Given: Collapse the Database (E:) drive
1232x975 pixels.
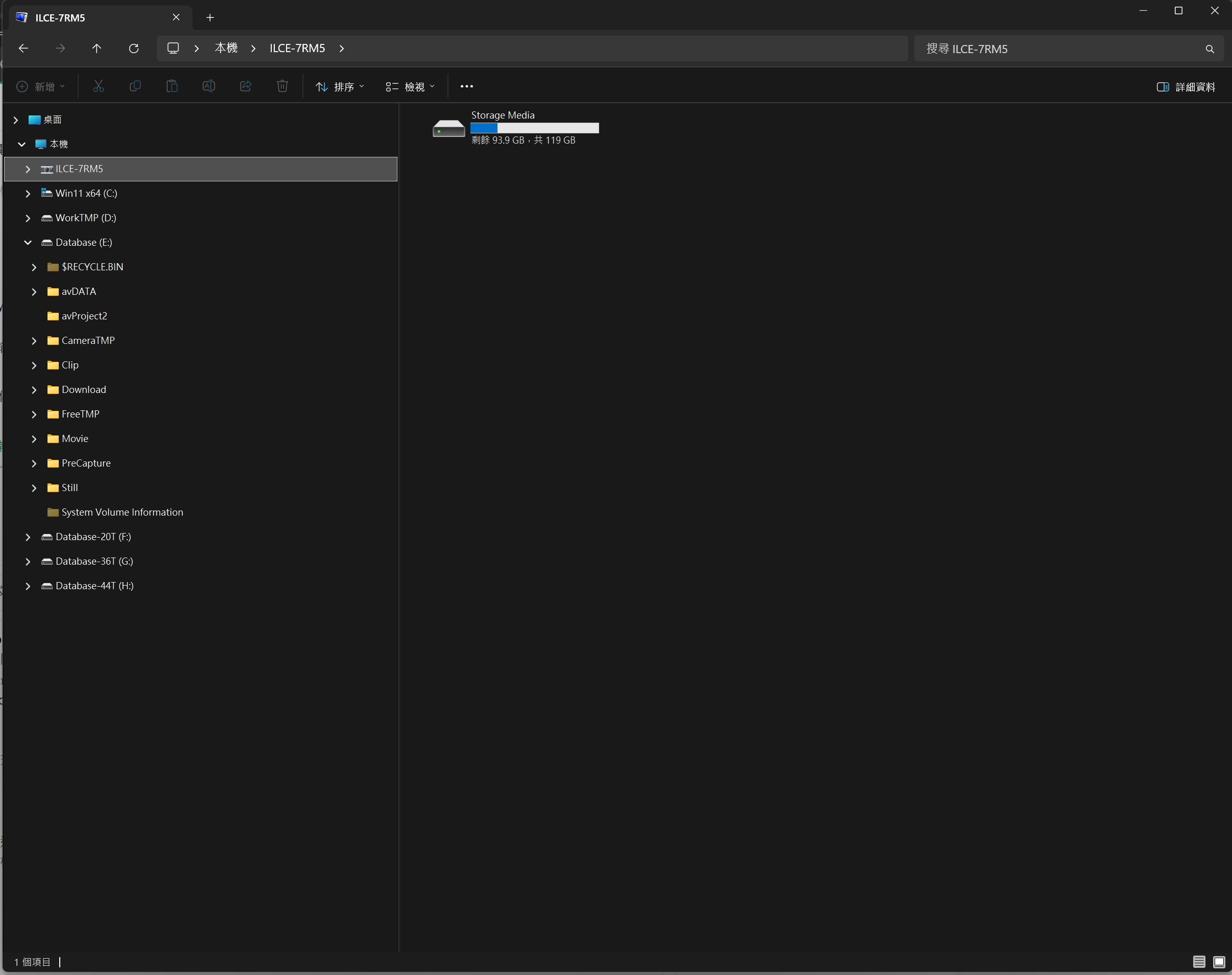Looking at the screenshot, I should [x=28, y=243].
